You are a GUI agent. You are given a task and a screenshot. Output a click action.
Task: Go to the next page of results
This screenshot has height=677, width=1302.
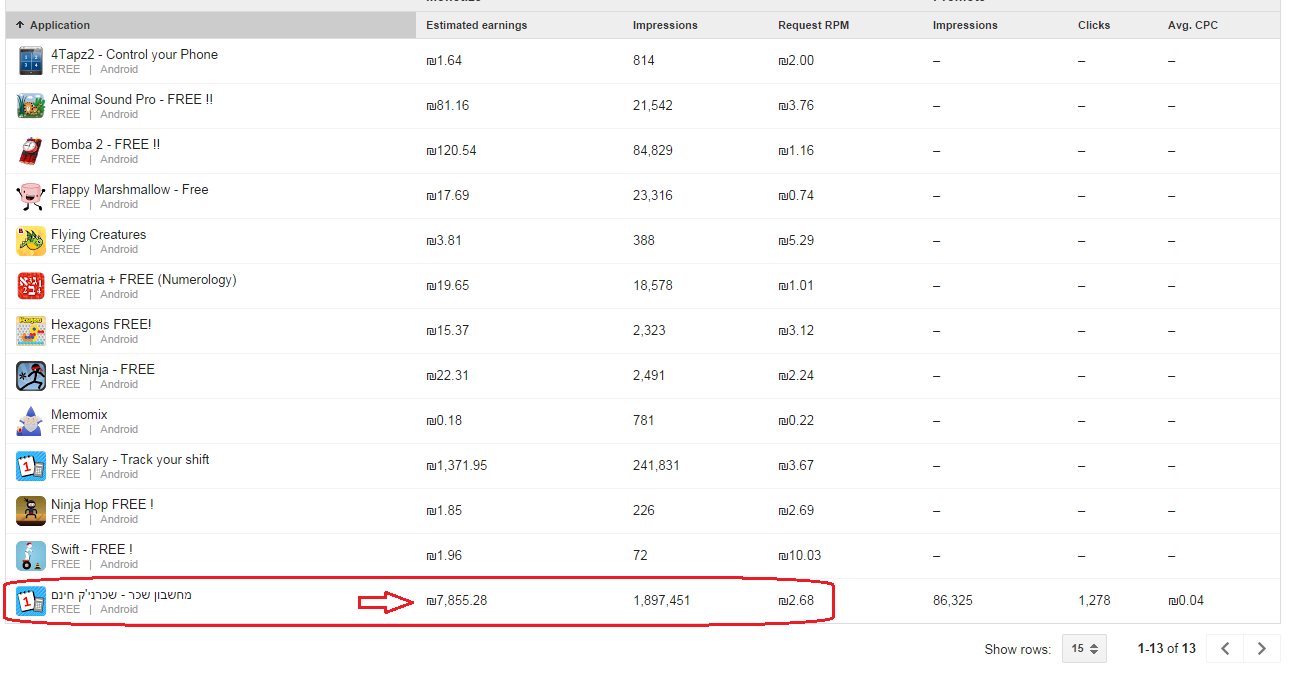click(x=1262, y=649)
